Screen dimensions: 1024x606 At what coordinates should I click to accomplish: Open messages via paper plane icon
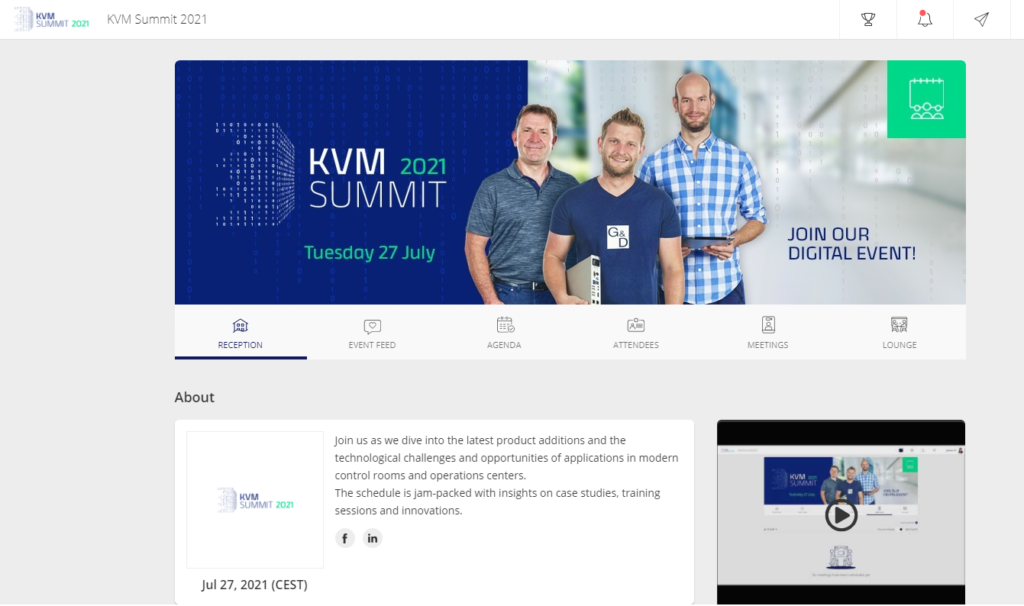(982, 20)
